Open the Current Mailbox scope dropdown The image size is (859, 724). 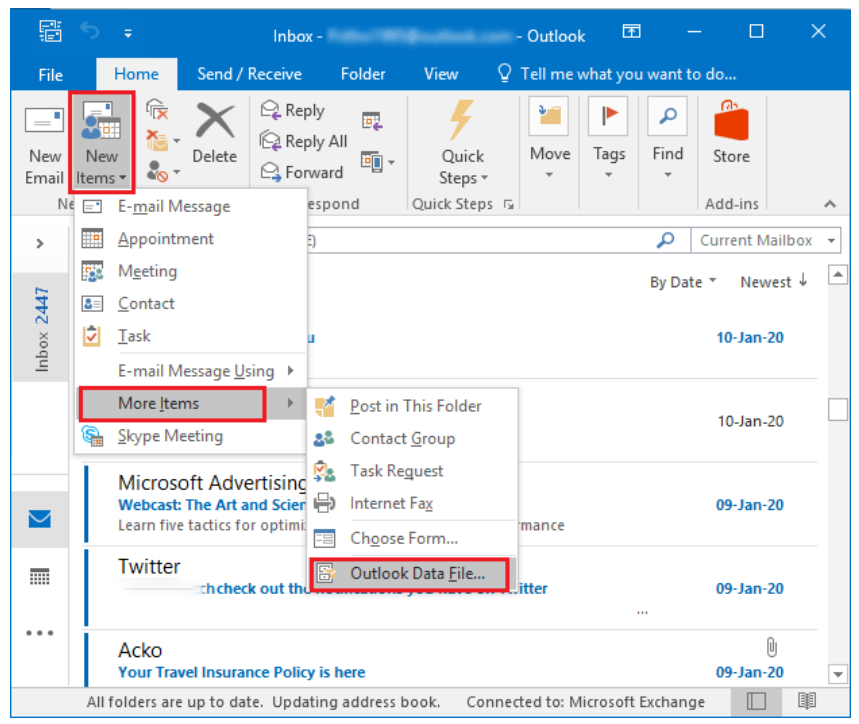click(765, 240)
